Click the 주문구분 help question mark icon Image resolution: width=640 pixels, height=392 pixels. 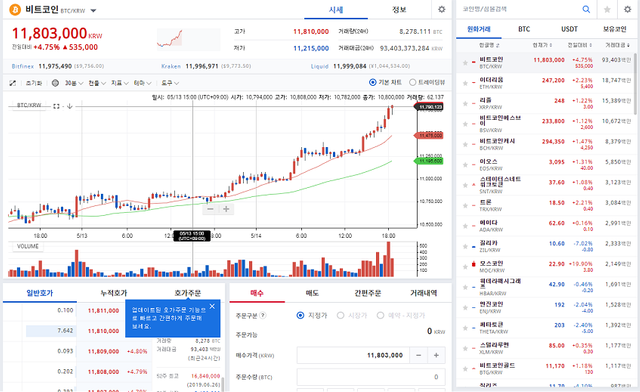pyautogui.click(x=263, y=315)
